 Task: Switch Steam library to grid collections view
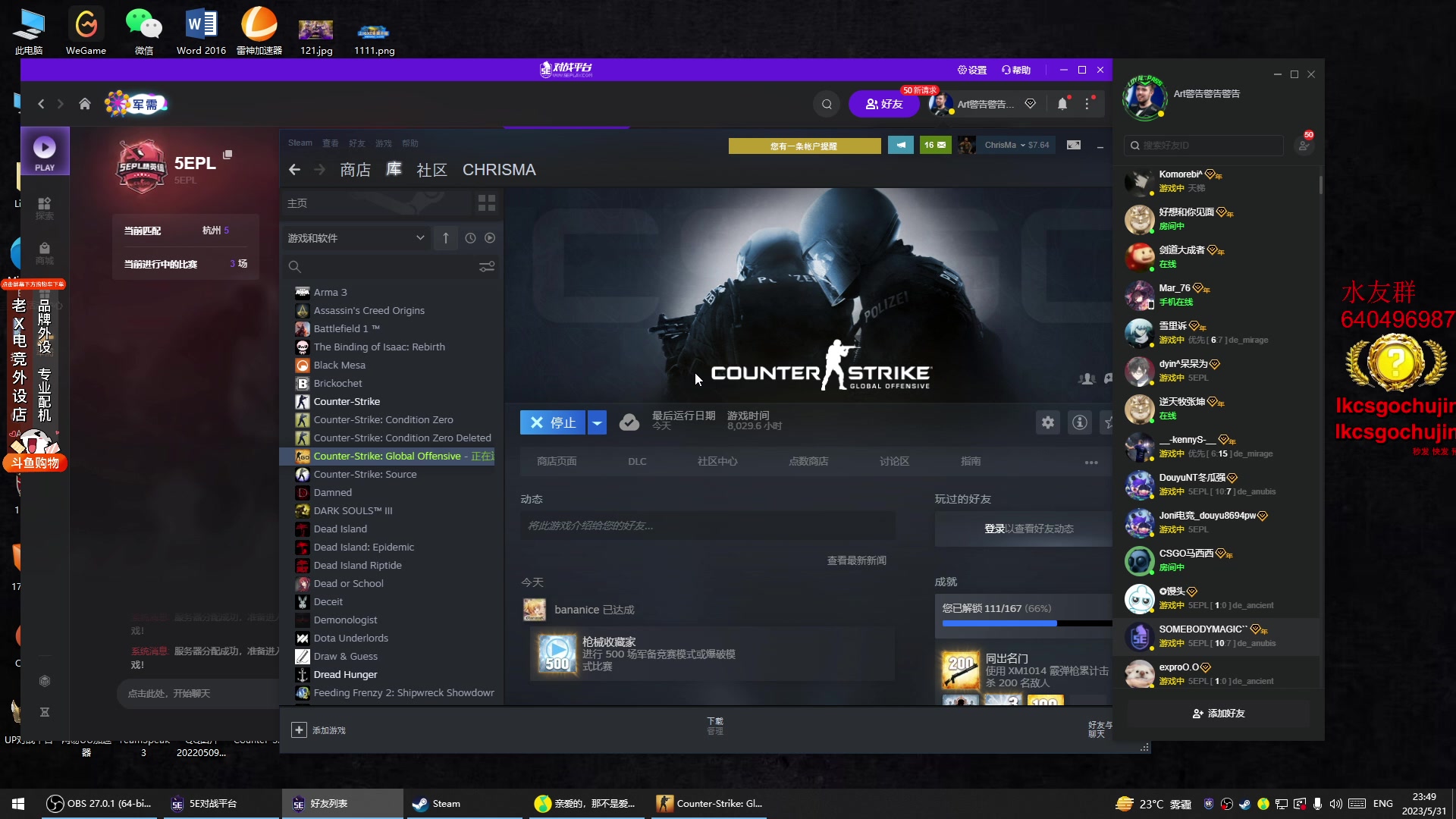tap(487, 203)
